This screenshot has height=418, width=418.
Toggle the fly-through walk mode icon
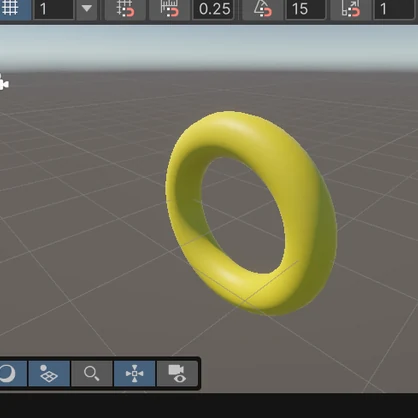point(49,373)
